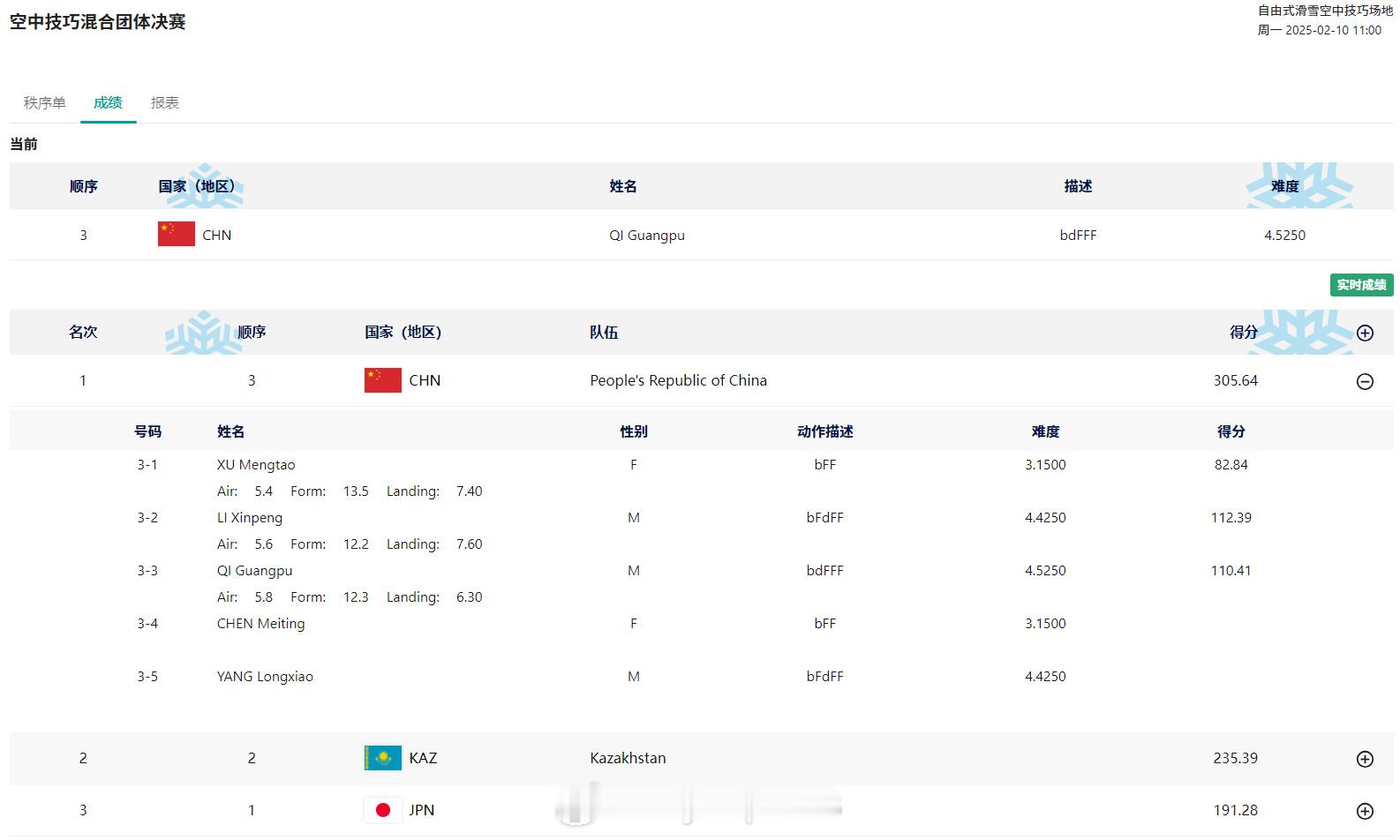Screen dimensions: 1400x840
Task: Click the green 实时成绩 button
Action: (x=1361, y=285)
